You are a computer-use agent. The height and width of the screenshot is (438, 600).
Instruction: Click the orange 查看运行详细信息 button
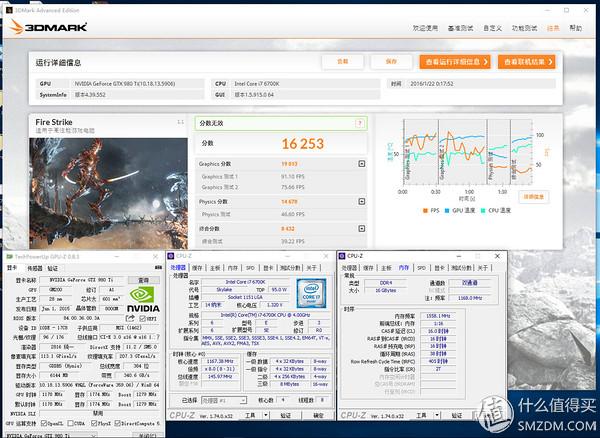coord(455,62)
